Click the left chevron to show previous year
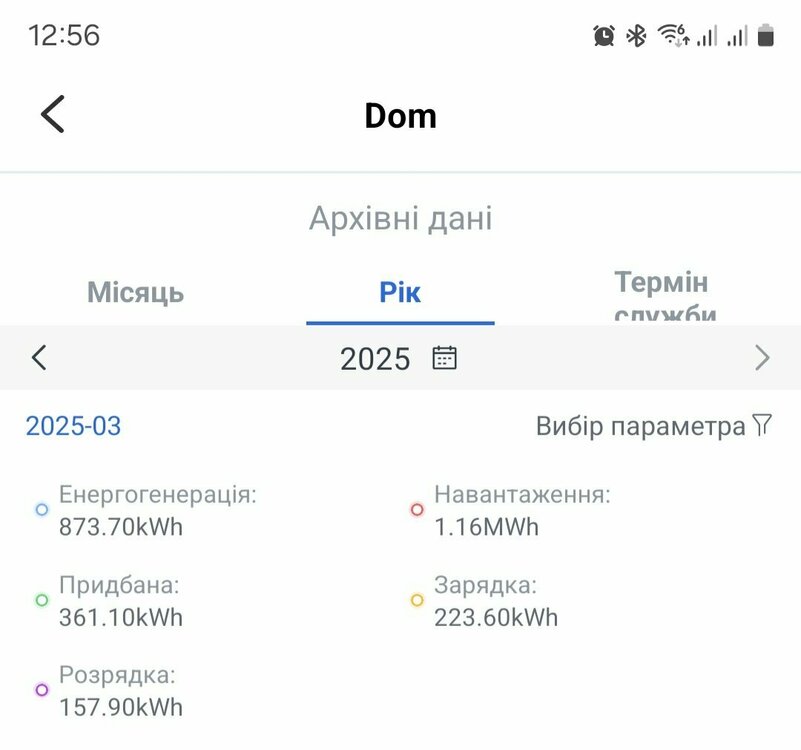 [x=39, y=357]
